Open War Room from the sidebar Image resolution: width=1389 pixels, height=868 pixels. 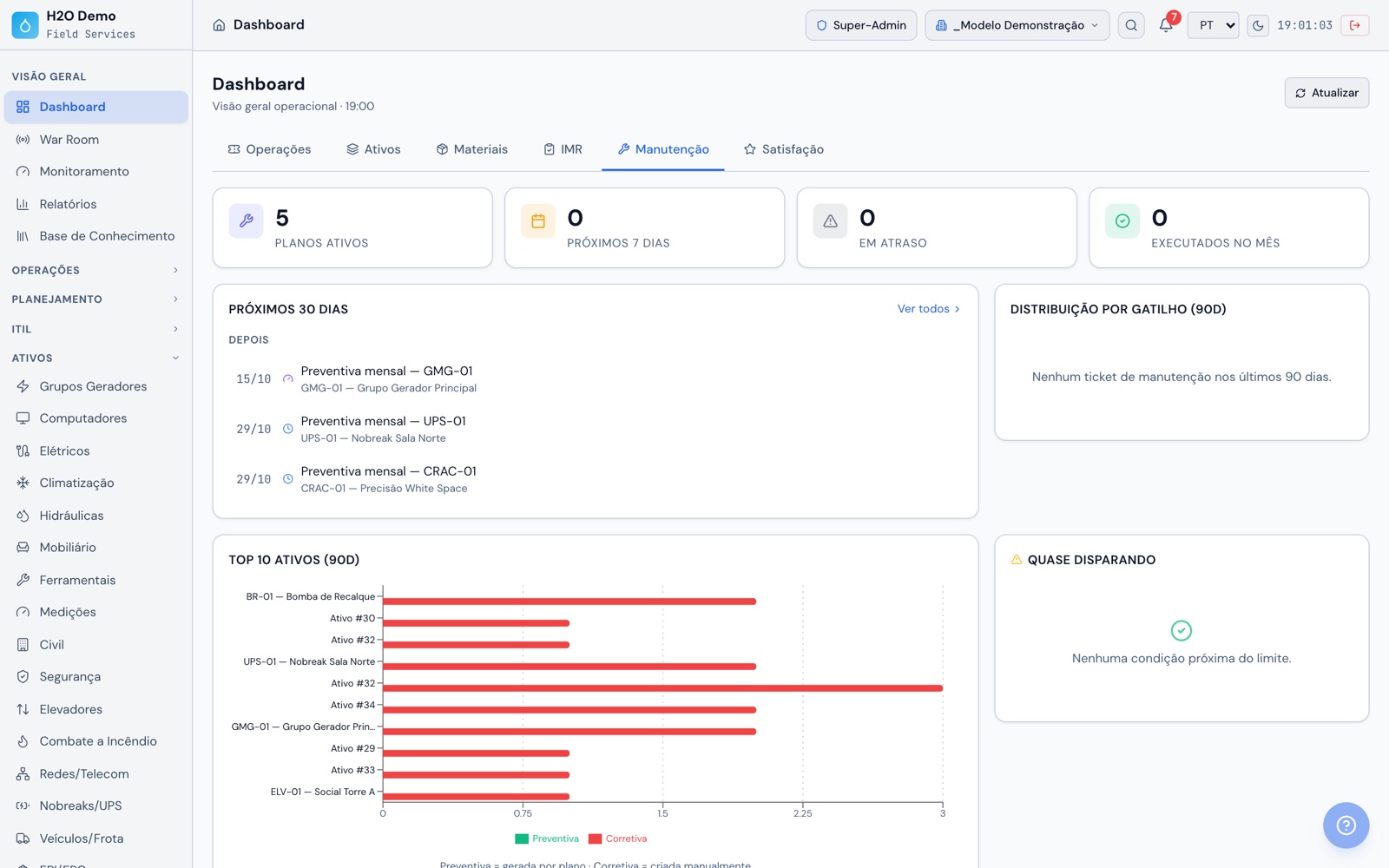point(96,140)
